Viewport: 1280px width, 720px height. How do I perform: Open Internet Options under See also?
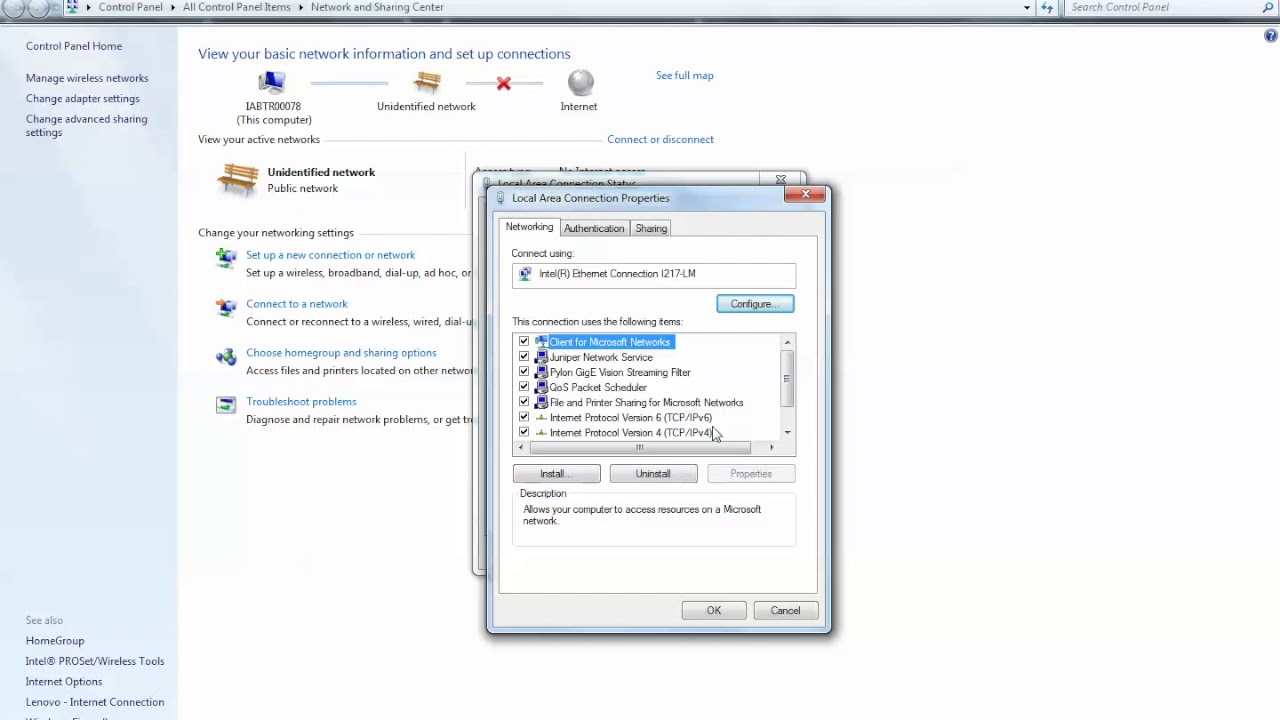(x=64, y=681)
